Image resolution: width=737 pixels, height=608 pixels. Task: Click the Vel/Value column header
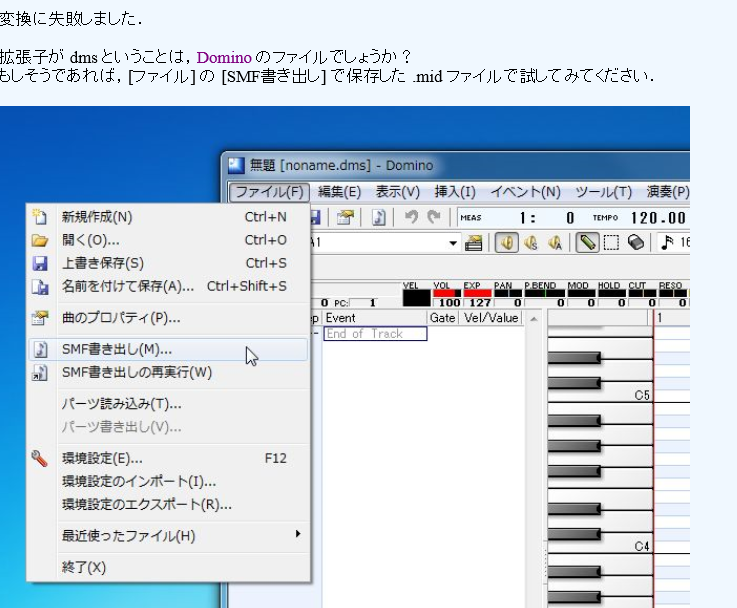pyautogui.click(x=491, y=318)
